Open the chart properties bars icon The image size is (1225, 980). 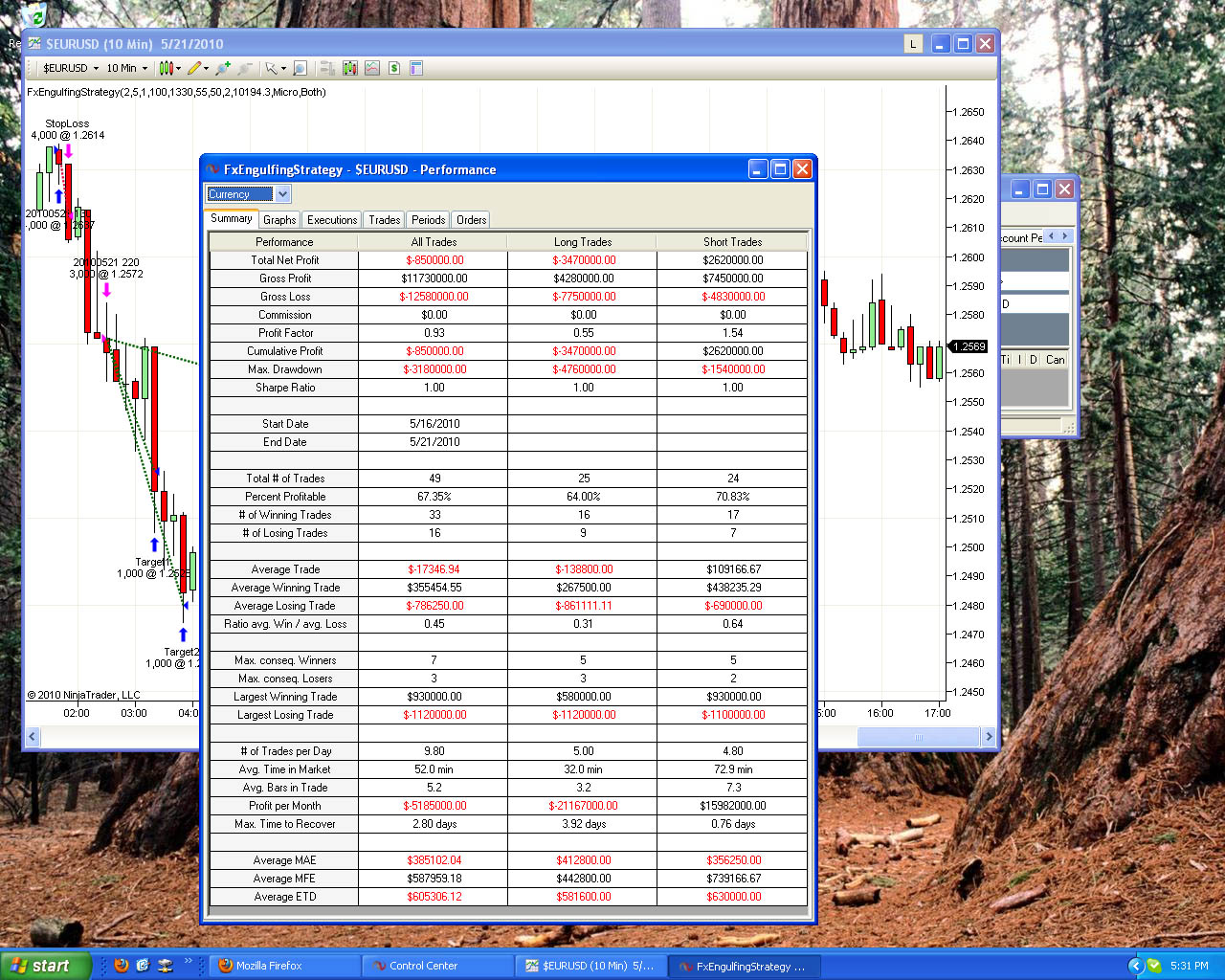(x=327, y=68)
